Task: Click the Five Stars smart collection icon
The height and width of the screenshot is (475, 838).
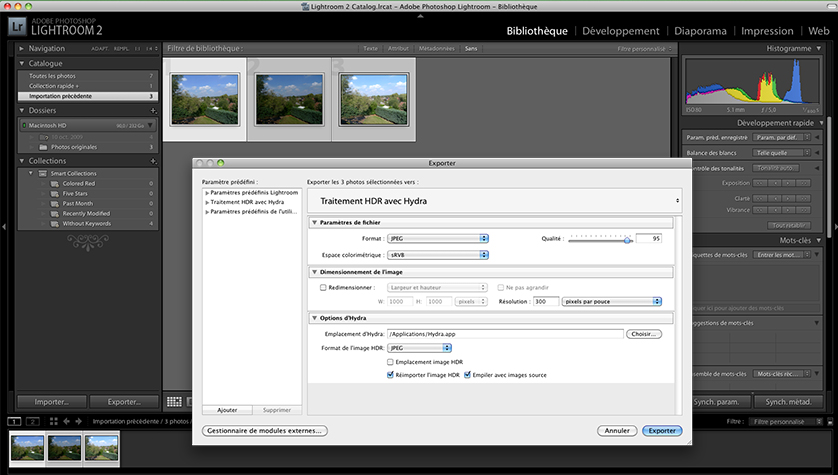Action: [55, 193]
